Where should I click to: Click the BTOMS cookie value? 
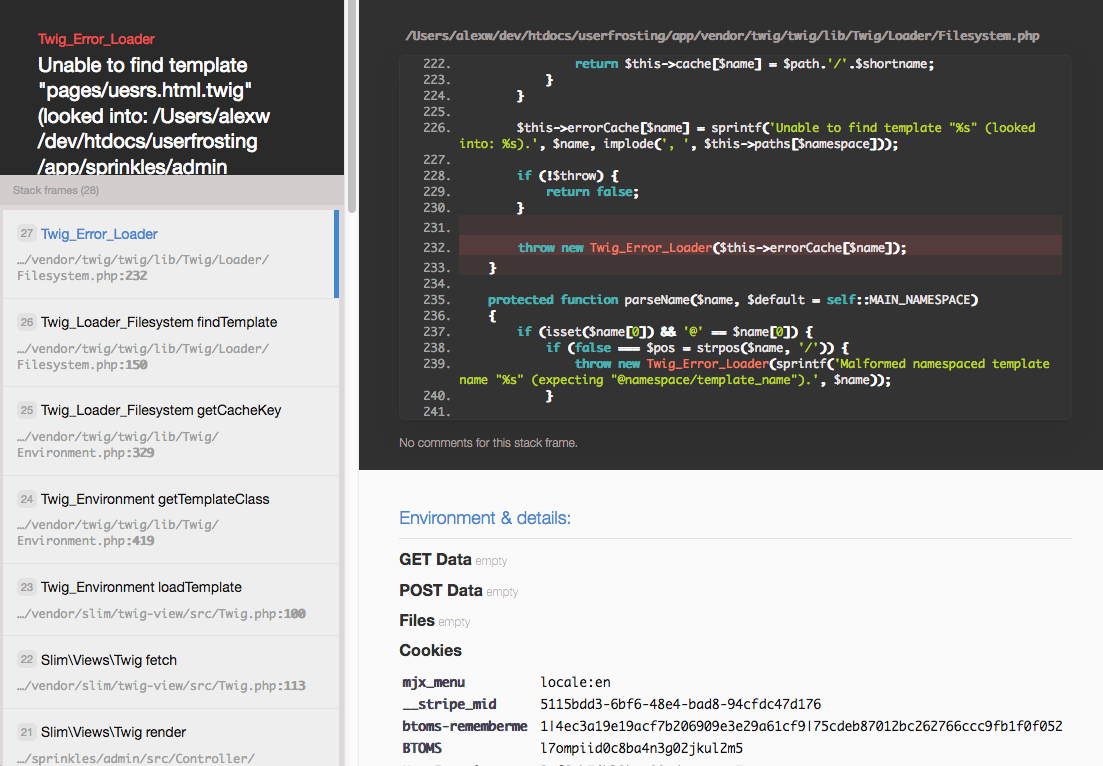642,748
